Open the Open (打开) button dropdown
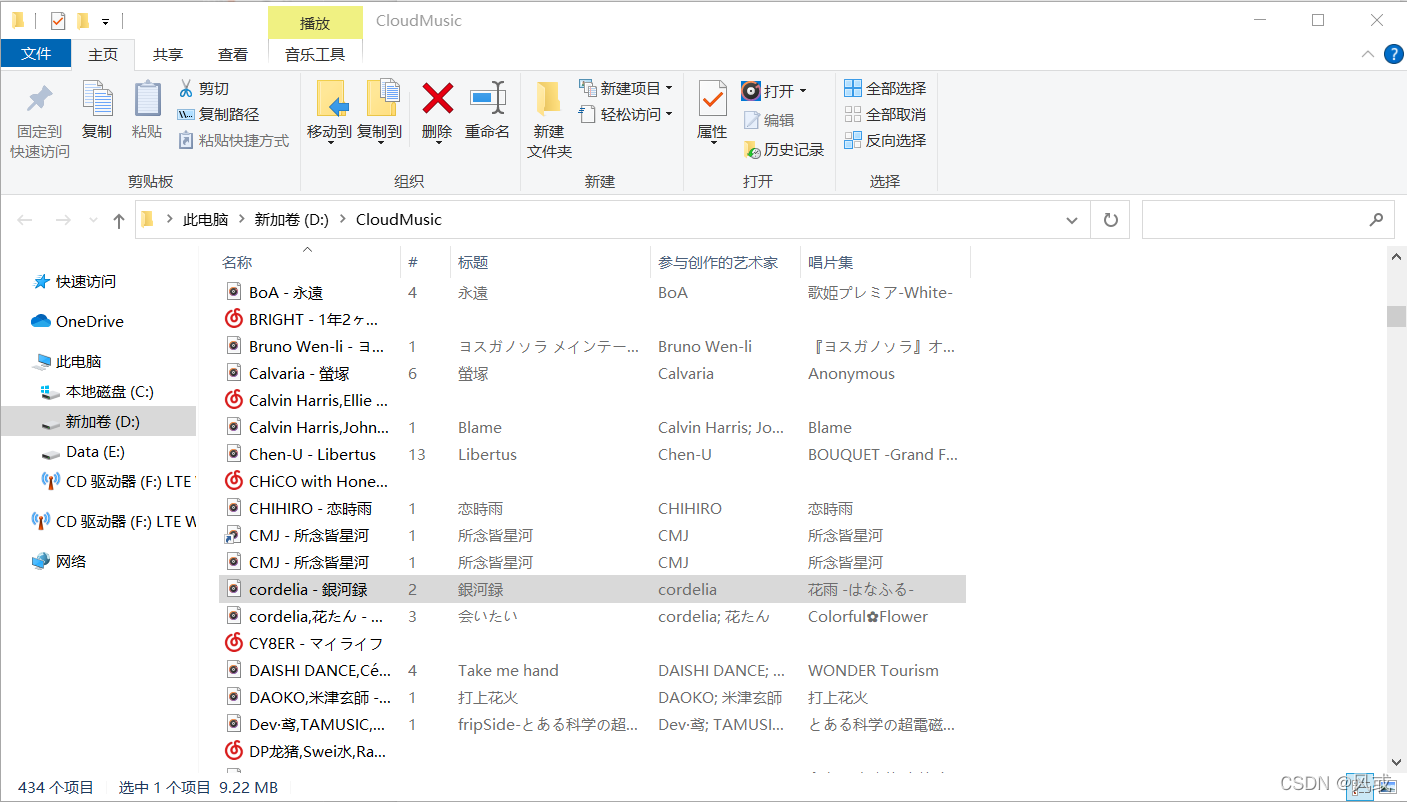 [802, 91]
